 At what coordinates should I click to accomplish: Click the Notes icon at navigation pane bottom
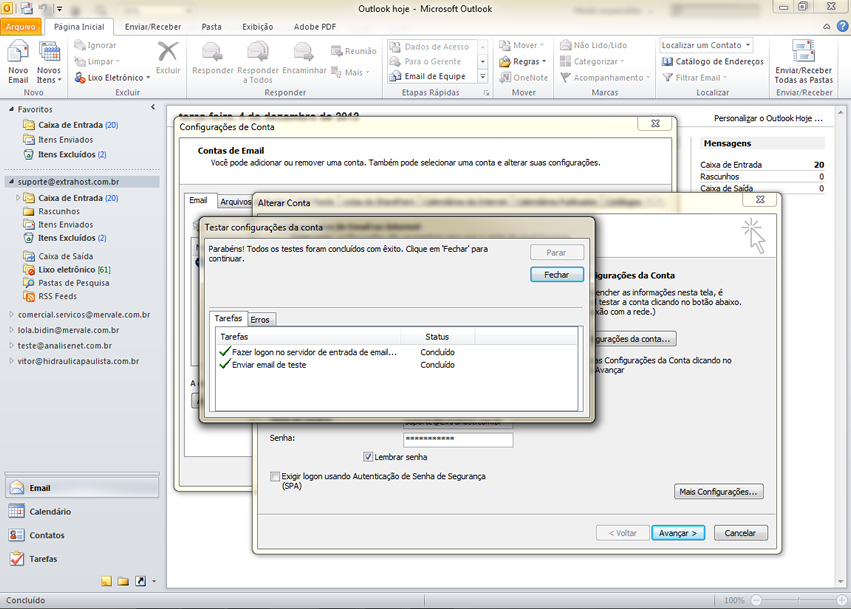tap(106, 581)
